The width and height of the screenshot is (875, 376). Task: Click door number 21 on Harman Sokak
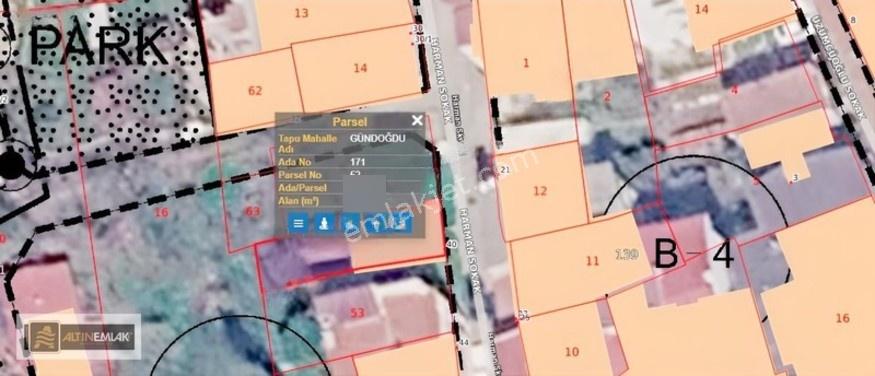click(506, 170)
